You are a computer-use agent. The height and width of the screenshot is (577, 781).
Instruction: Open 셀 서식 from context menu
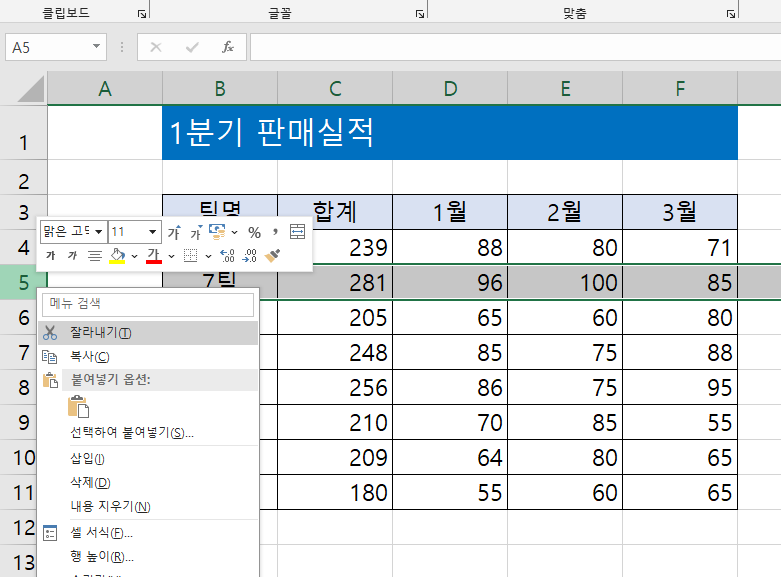coord(148,533)
